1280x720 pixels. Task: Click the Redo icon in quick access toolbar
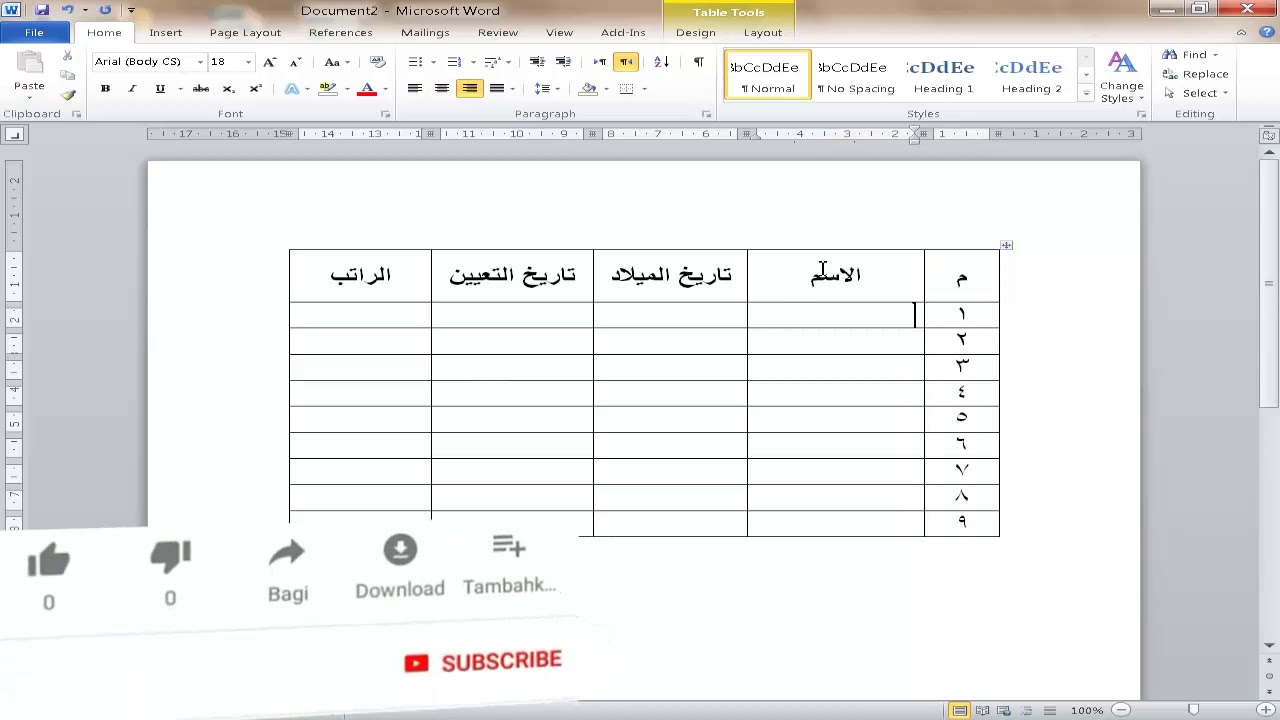(x=105, y=10)
